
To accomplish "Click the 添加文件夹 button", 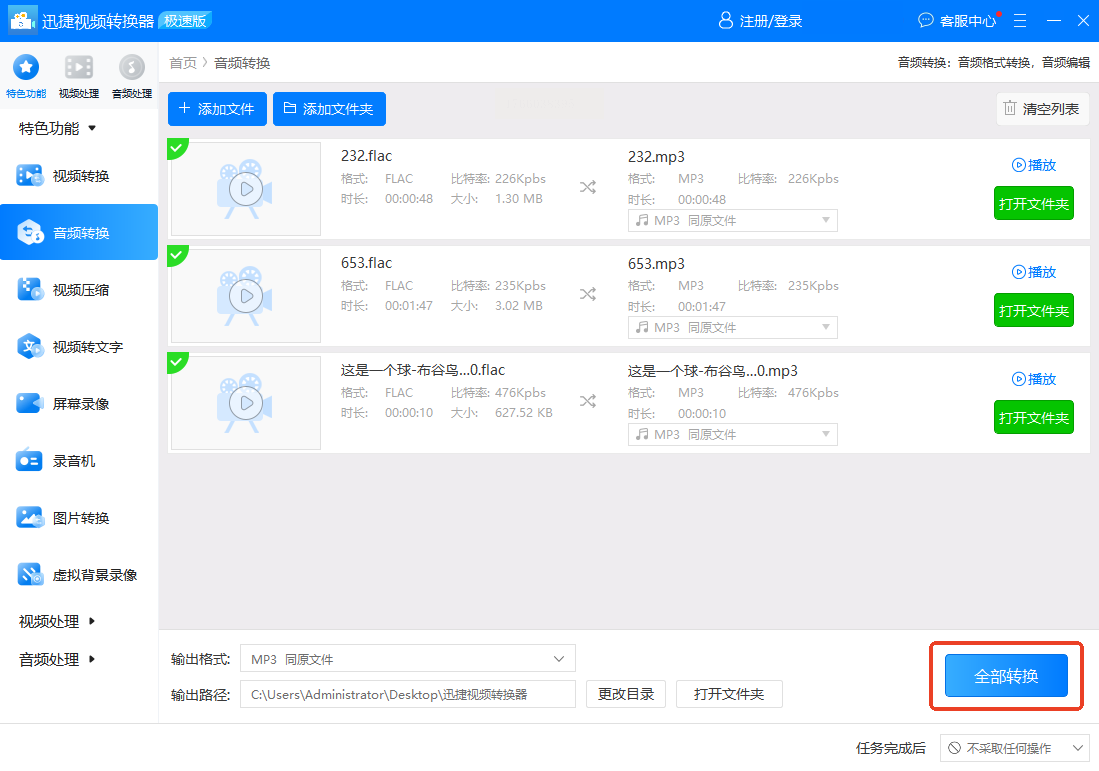I will click(329, 109).
